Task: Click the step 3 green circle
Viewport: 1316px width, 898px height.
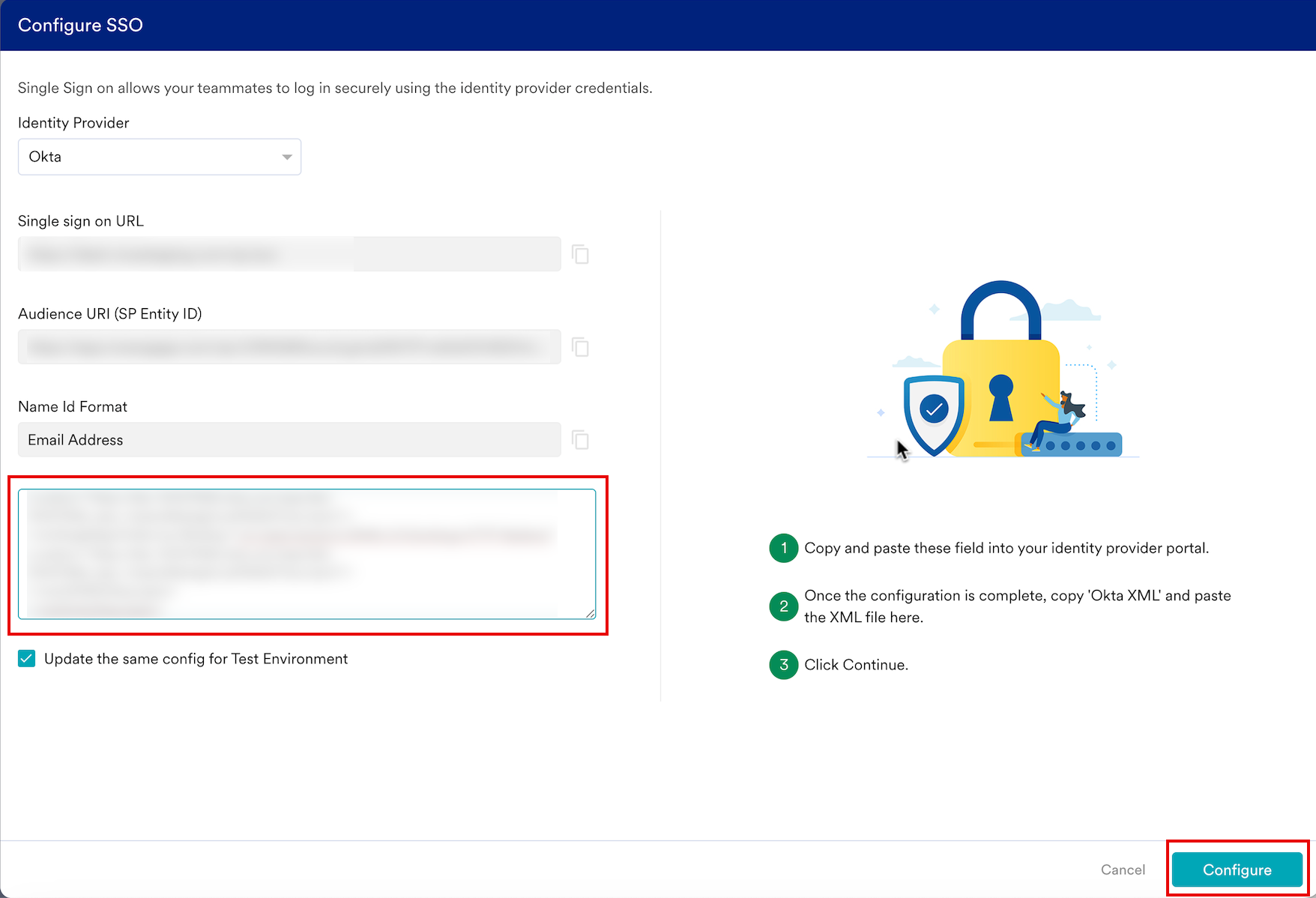Action: tap(783, 665)
